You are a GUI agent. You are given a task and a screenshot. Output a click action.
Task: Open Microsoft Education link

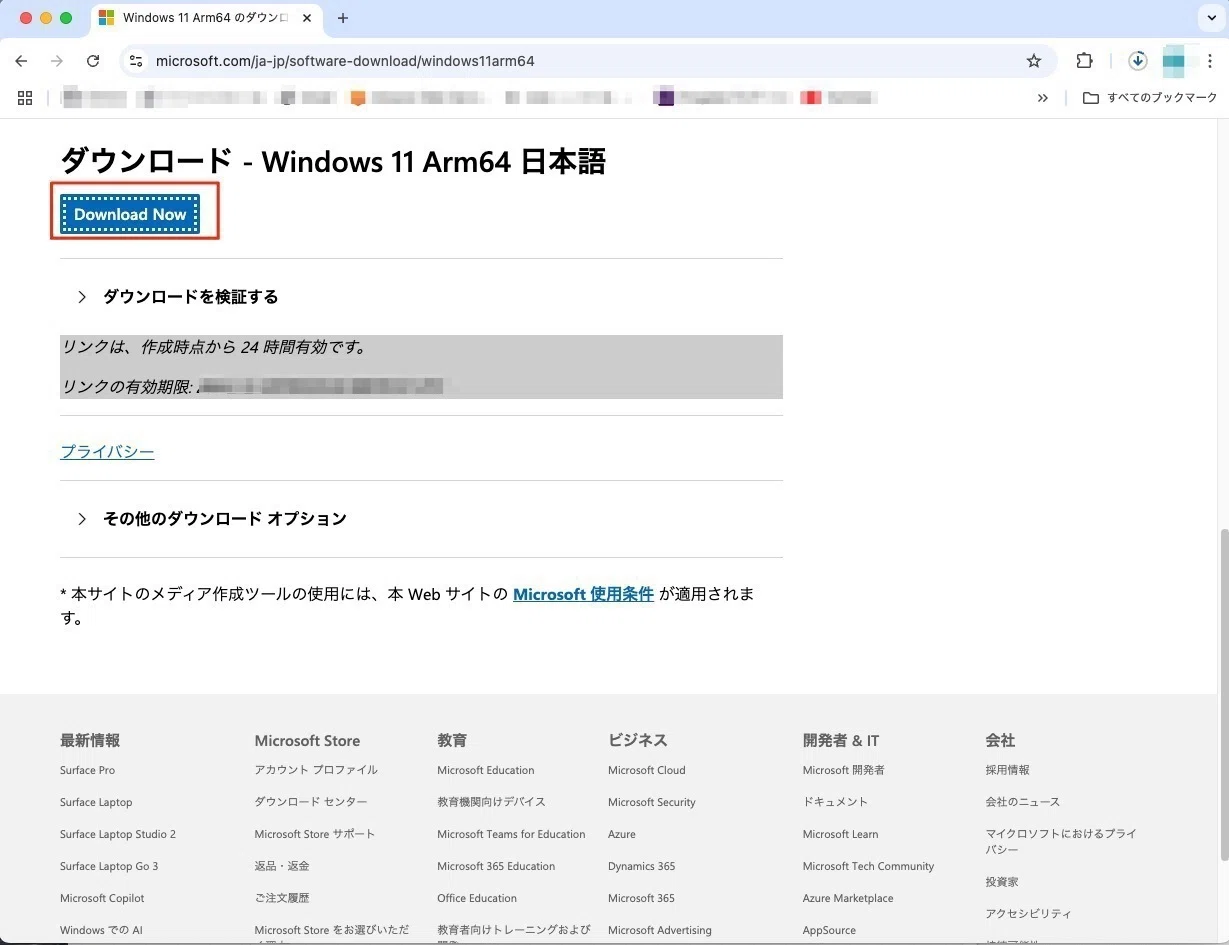tap(486, 770)
